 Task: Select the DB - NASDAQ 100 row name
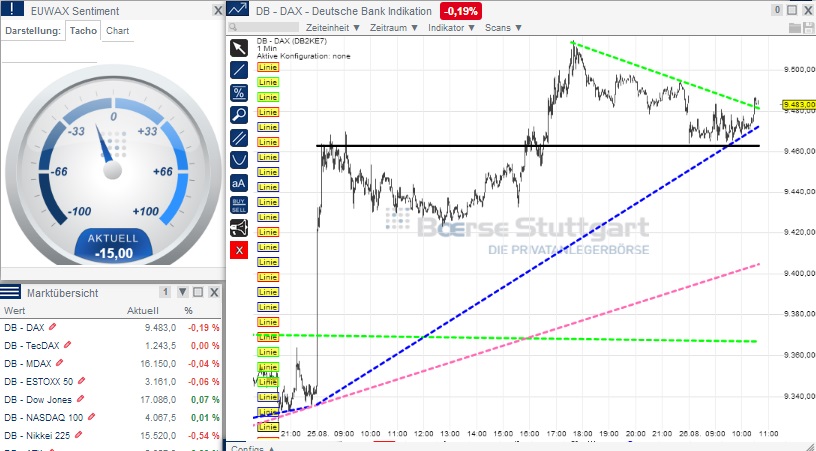44,417
